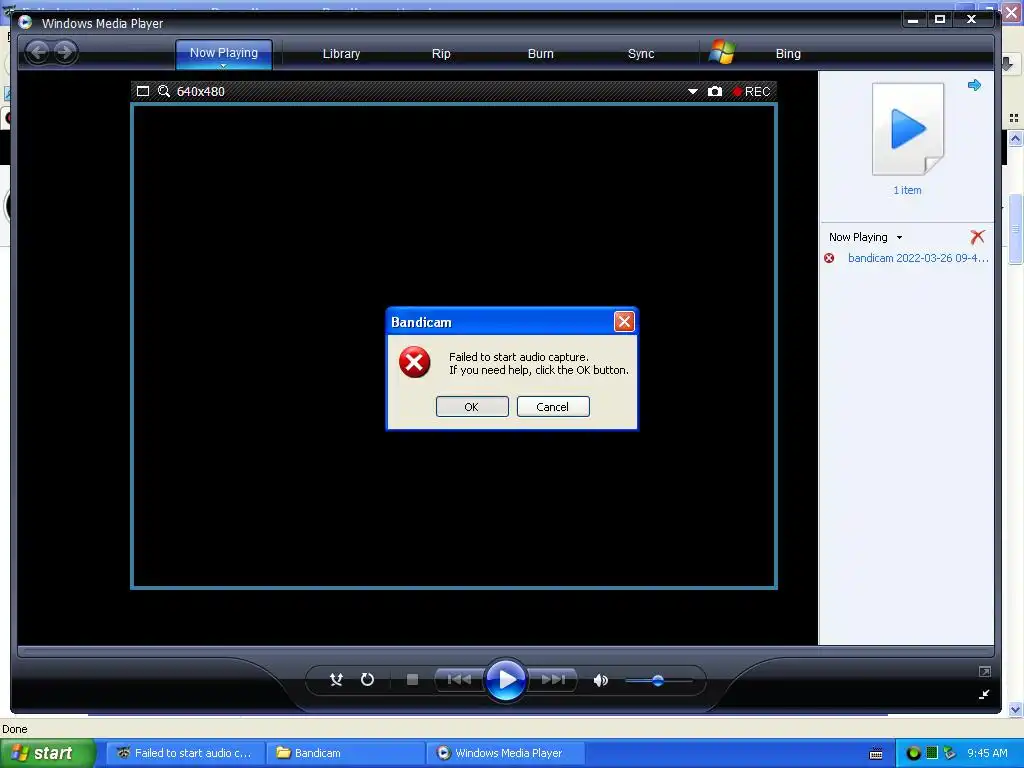Click the background window scrollbar up arrow
This screenshot has height=768, width=1024.
[1015, 138]
